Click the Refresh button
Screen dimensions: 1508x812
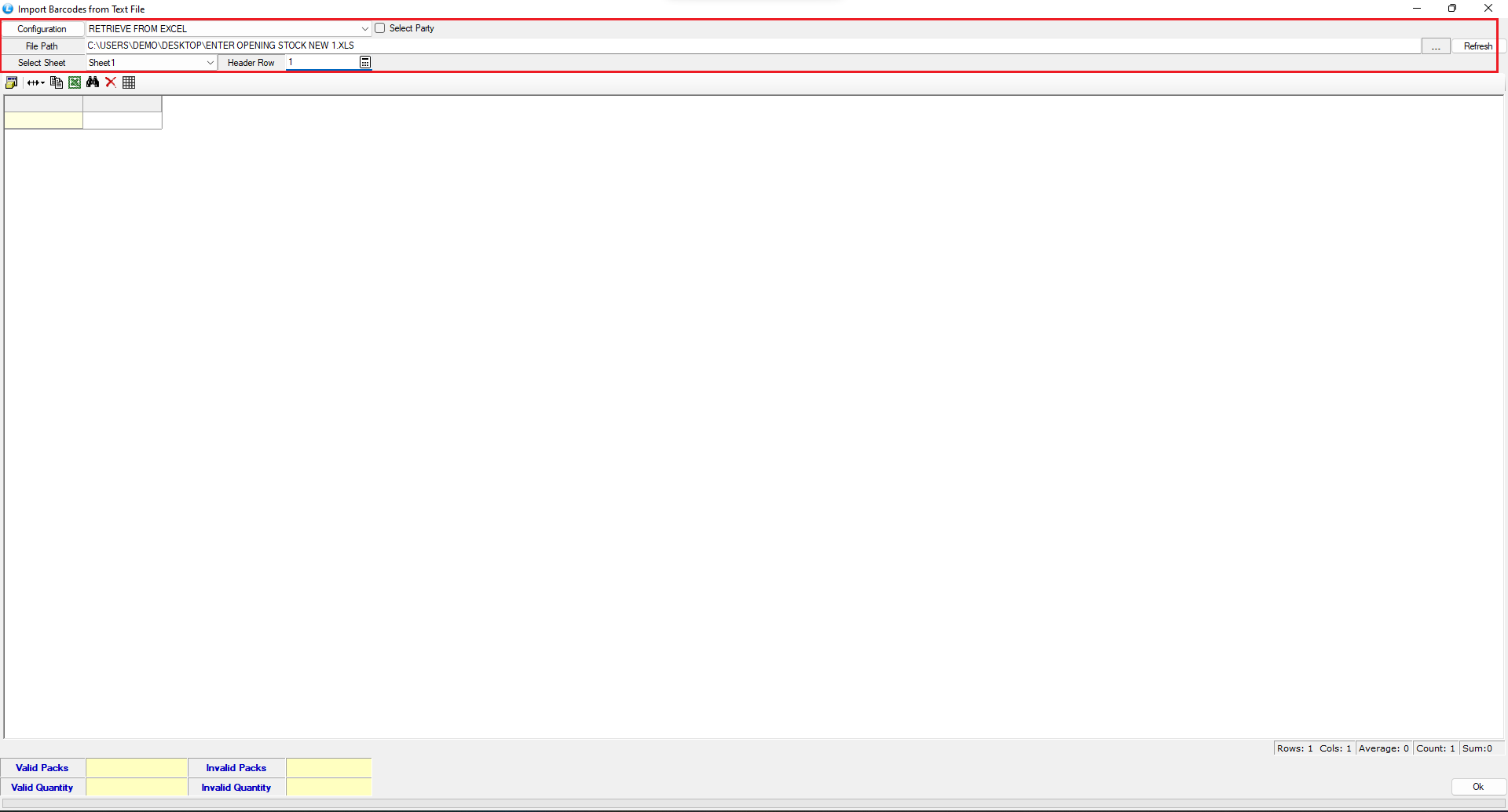tap(1477, 46)
